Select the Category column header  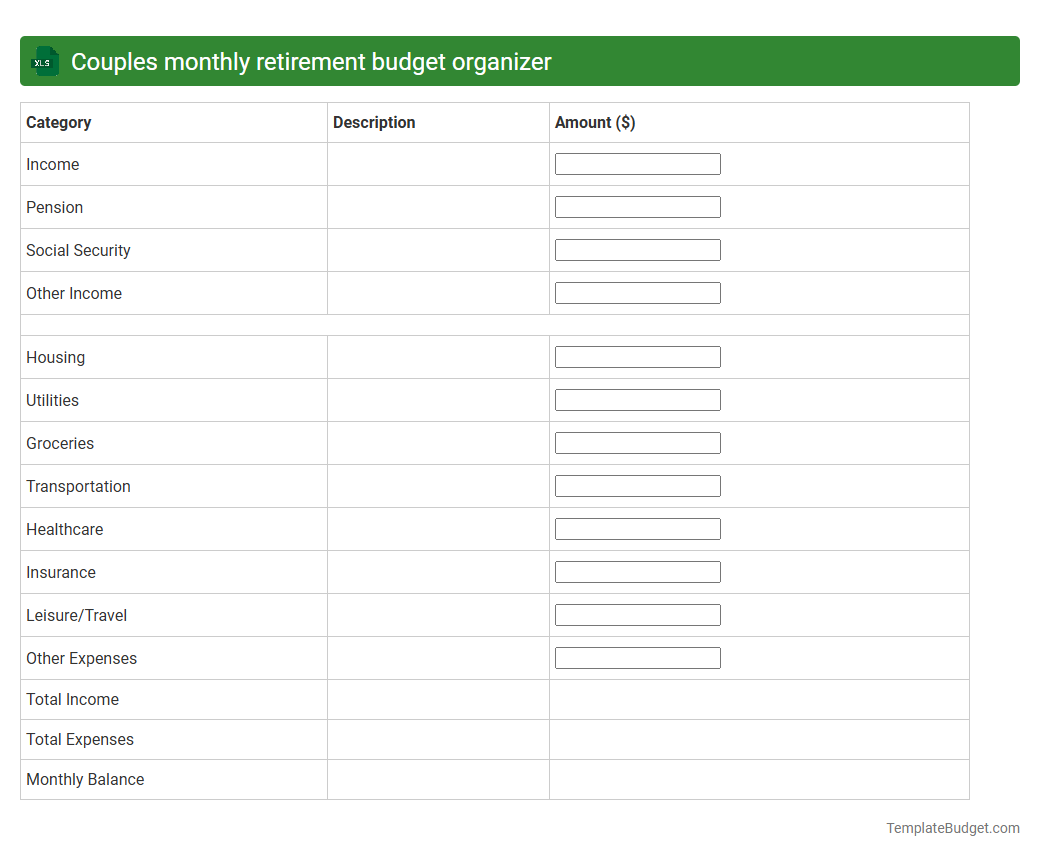click(x=59, y=122)
